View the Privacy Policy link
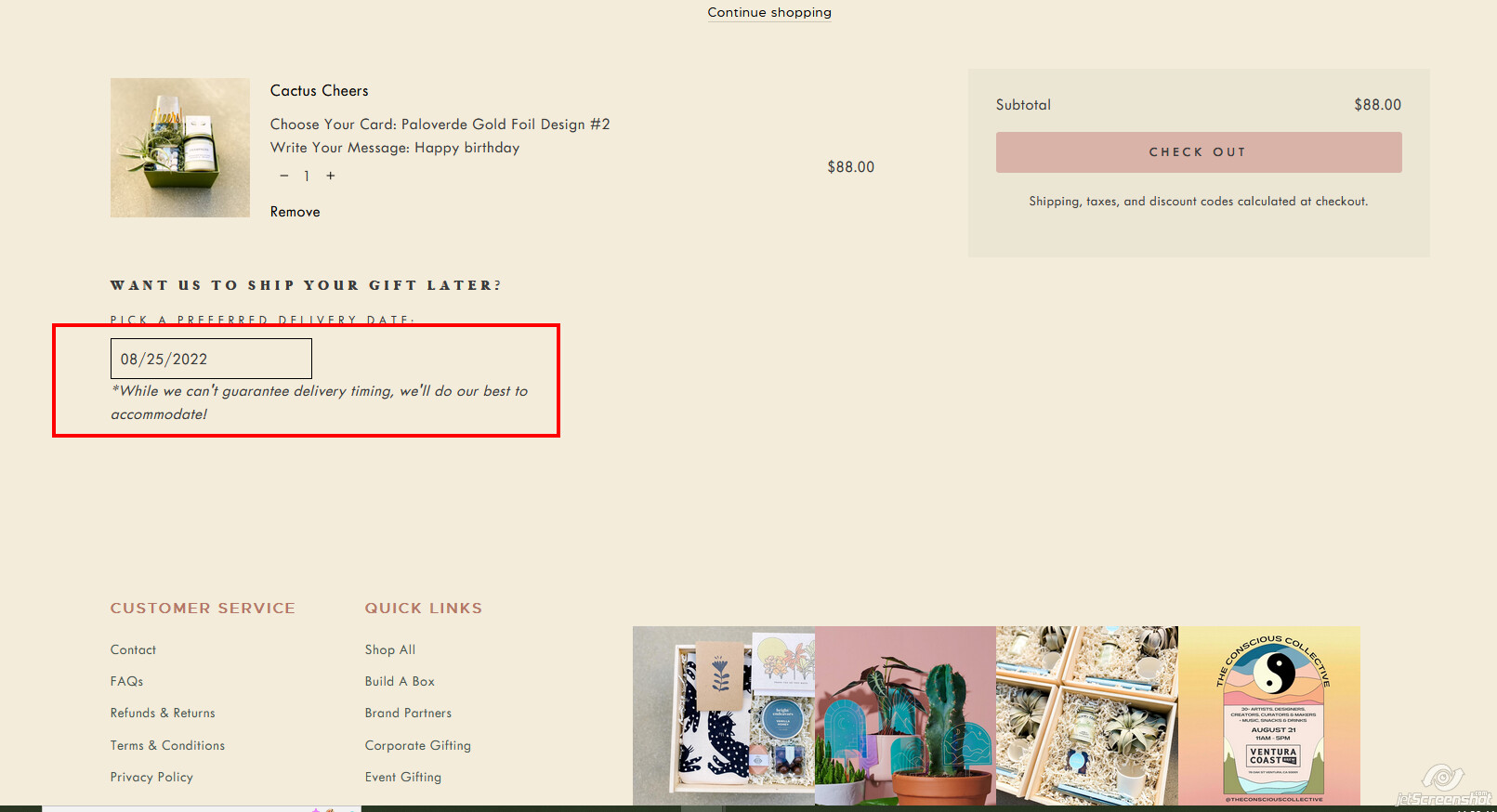 point(151,778)
